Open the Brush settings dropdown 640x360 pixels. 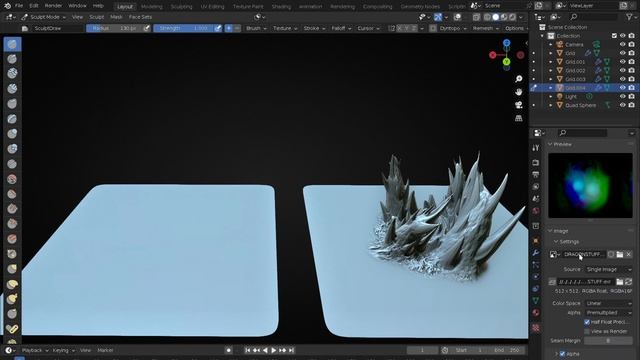(x=256, y=28)
